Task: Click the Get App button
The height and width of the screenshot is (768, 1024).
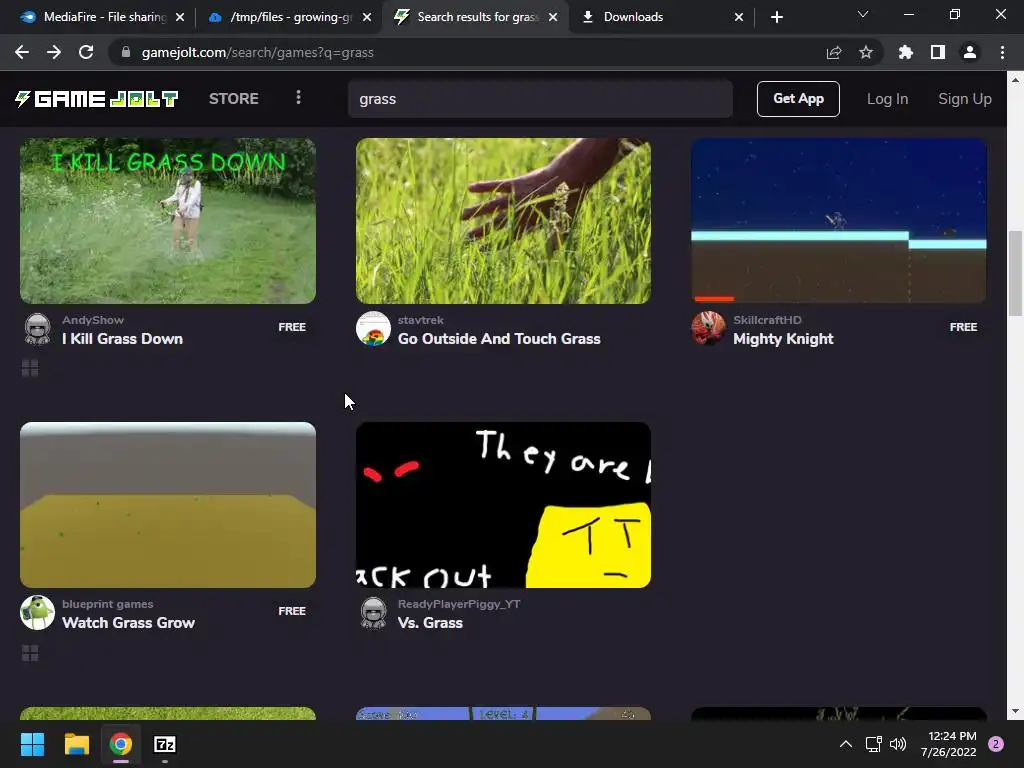Action: coord(798,99)
